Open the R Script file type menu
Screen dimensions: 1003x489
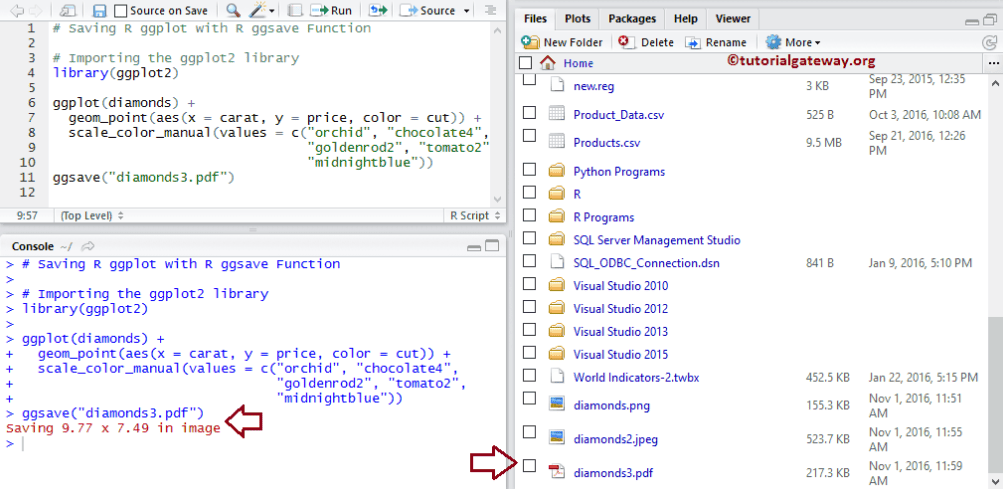474,216
